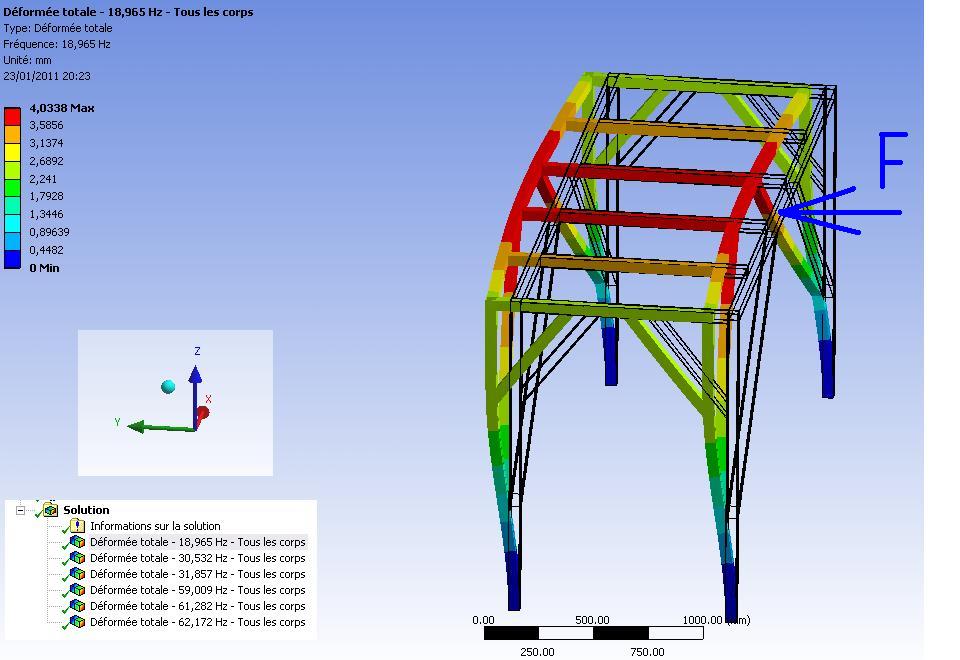Click the Solution folder icon
Image resolution: width=960 pixels, height=660 pixels.
coord(50,509)
